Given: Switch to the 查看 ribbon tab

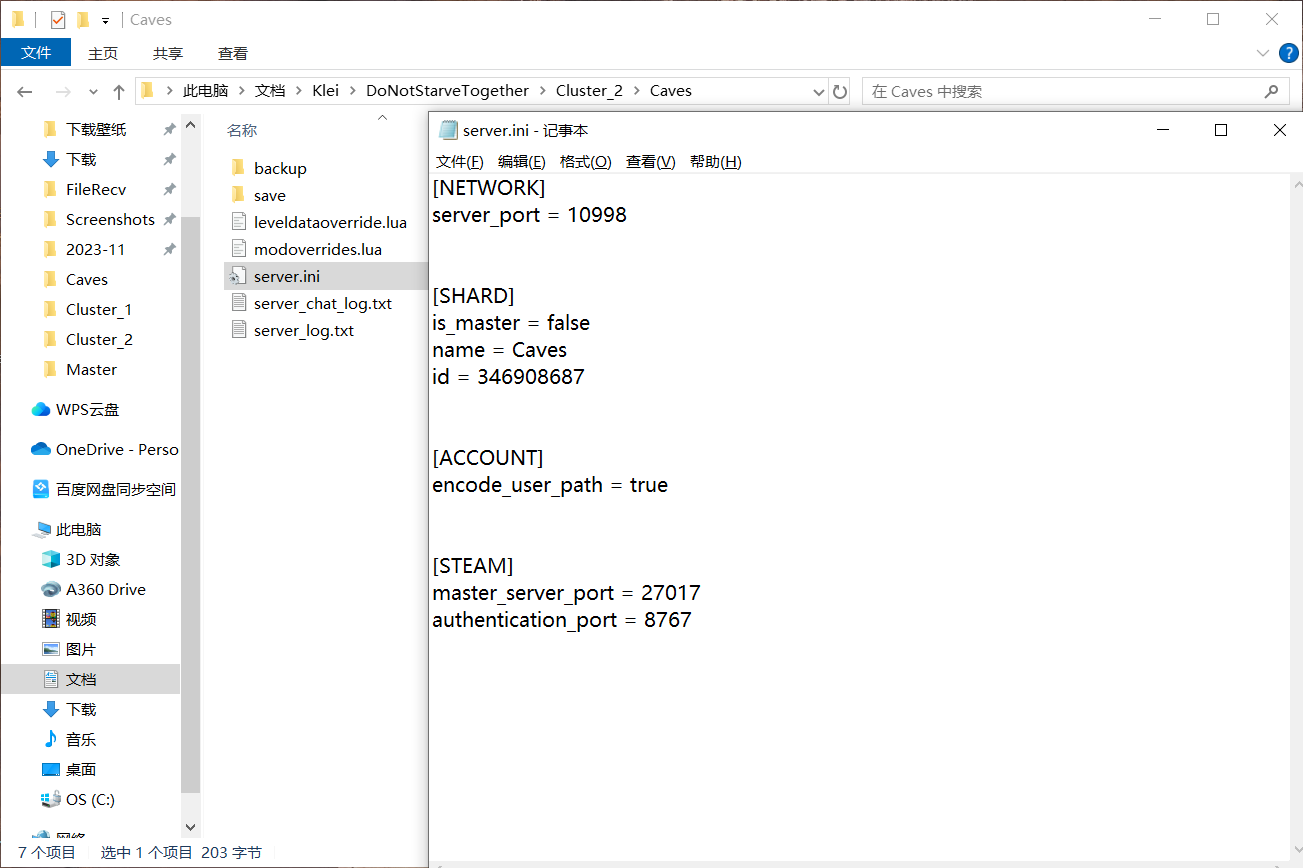Looking at the screenshot, I should [x=233, y=53].
